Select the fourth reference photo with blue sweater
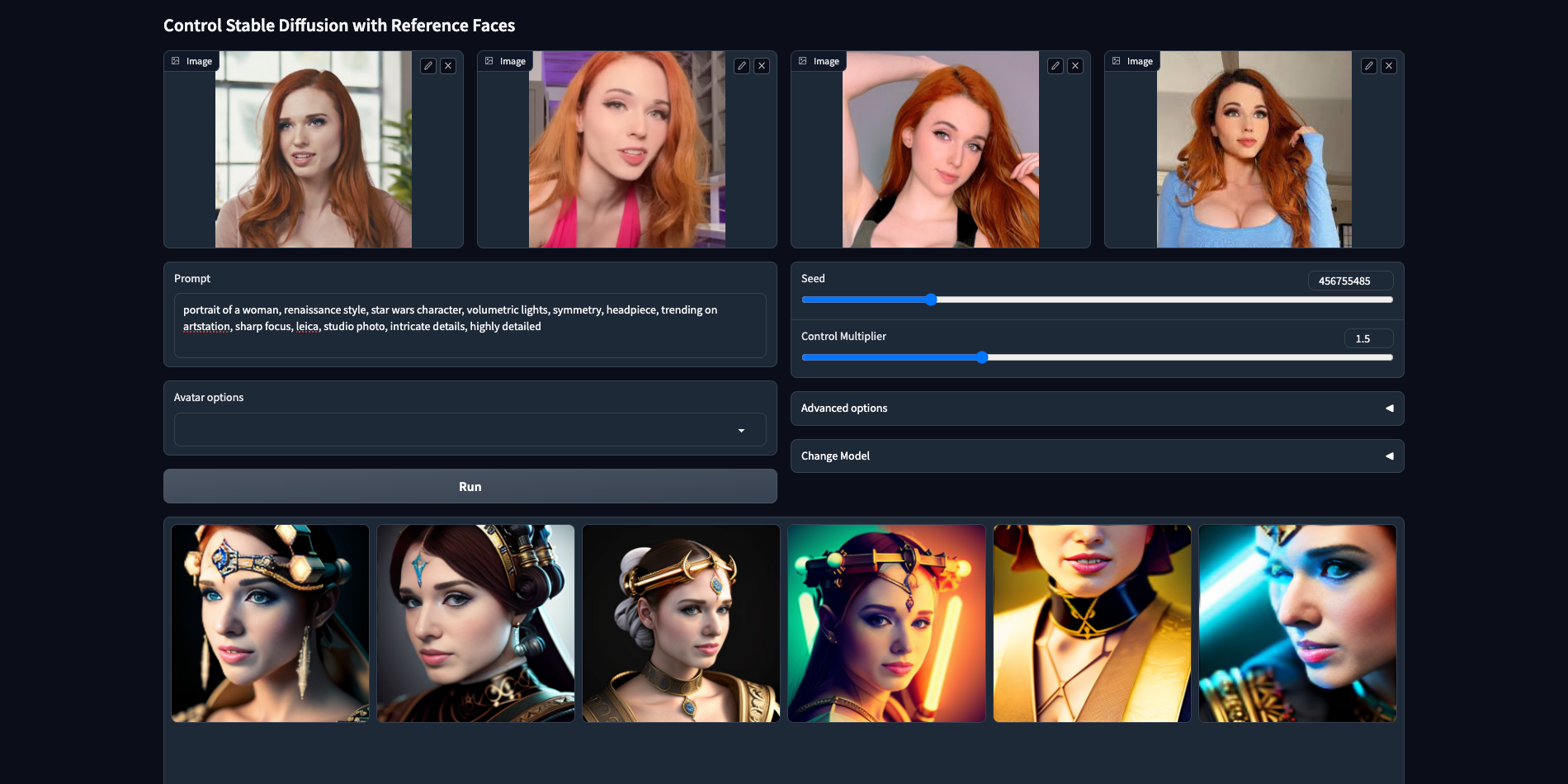 (x=1254, y=149)
